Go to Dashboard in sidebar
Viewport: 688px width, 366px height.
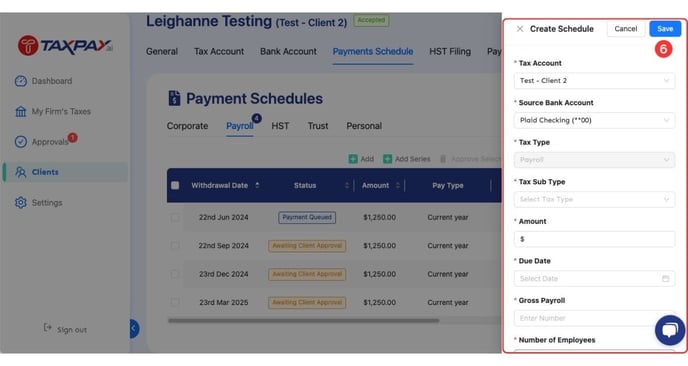[52, 81]
